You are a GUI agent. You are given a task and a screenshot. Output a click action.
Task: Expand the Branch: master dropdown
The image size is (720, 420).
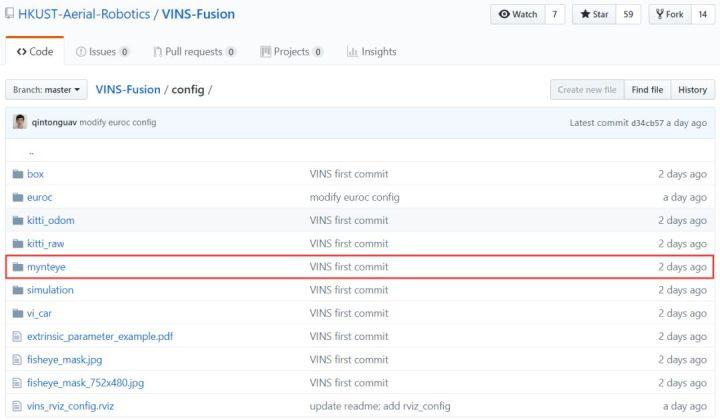pyautogui.click(x=46, y=90)
